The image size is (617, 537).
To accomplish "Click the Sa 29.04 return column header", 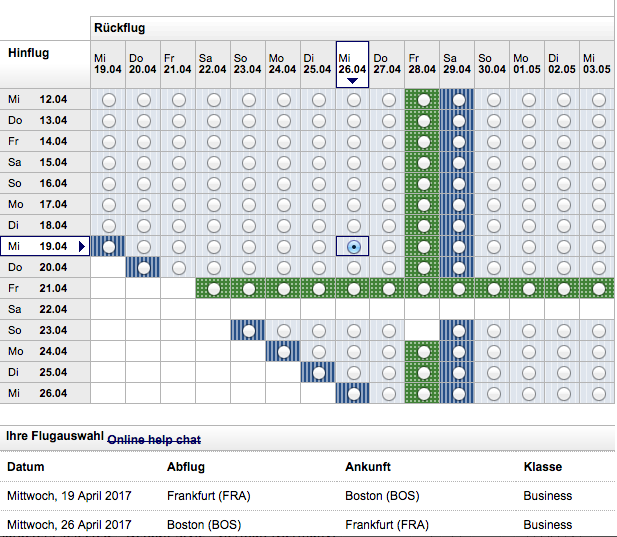I will (x=459, y=65).
